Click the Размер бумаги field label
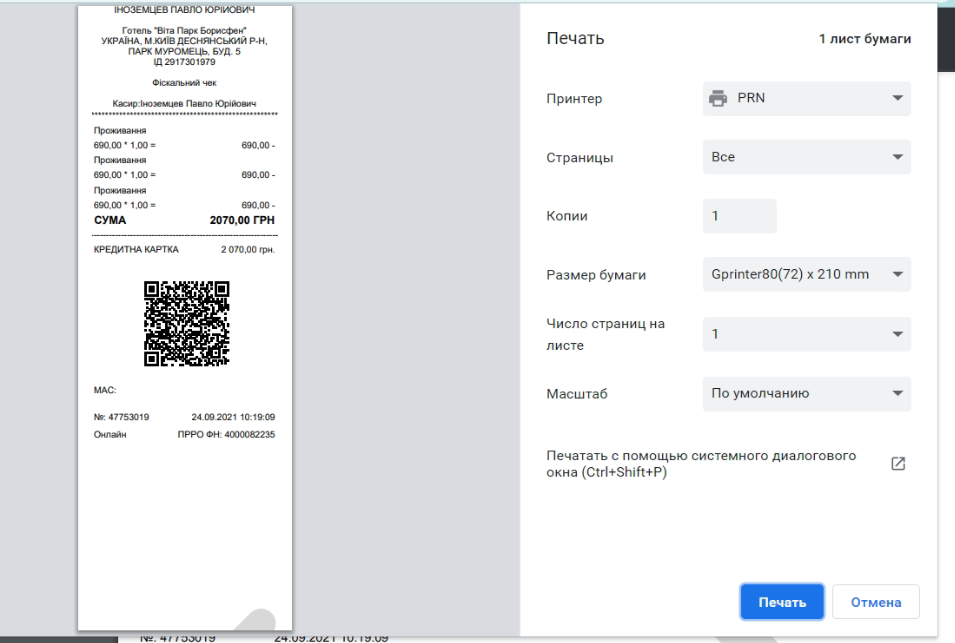This screenshot has height=643, width=955. (x=596, y=275)
